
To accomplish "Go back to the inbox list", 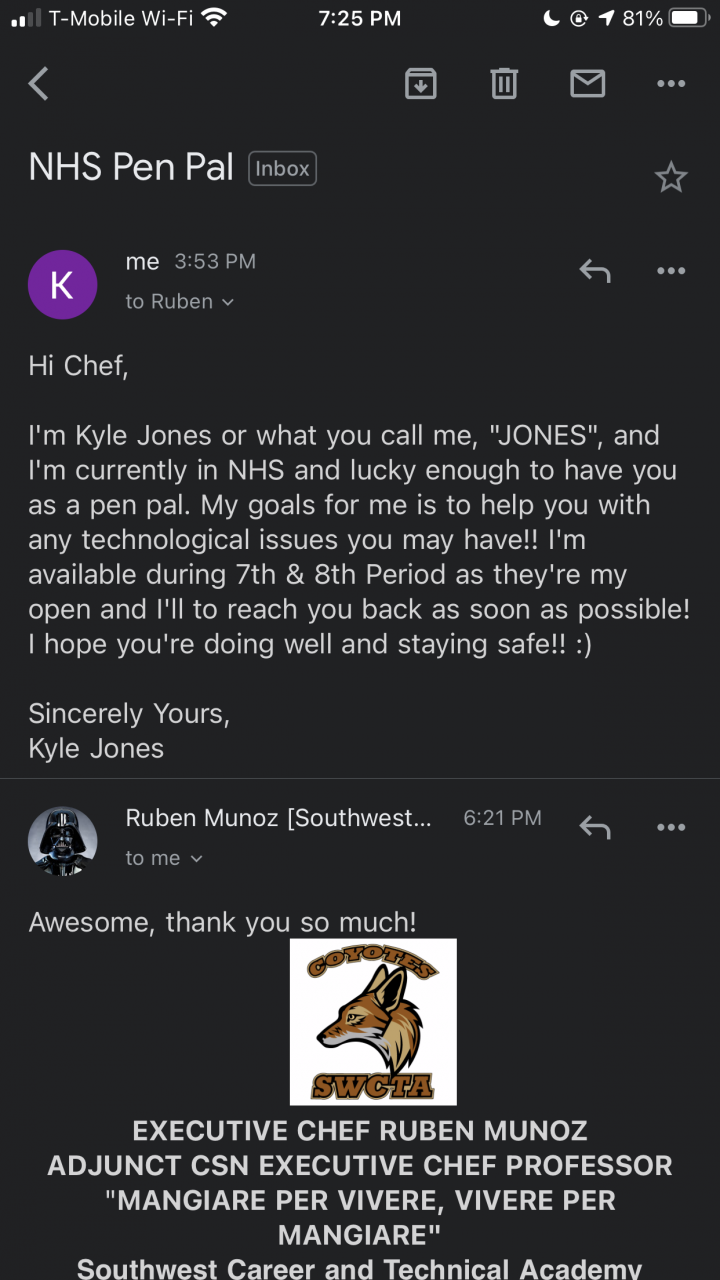I will (x=39, y=84).
